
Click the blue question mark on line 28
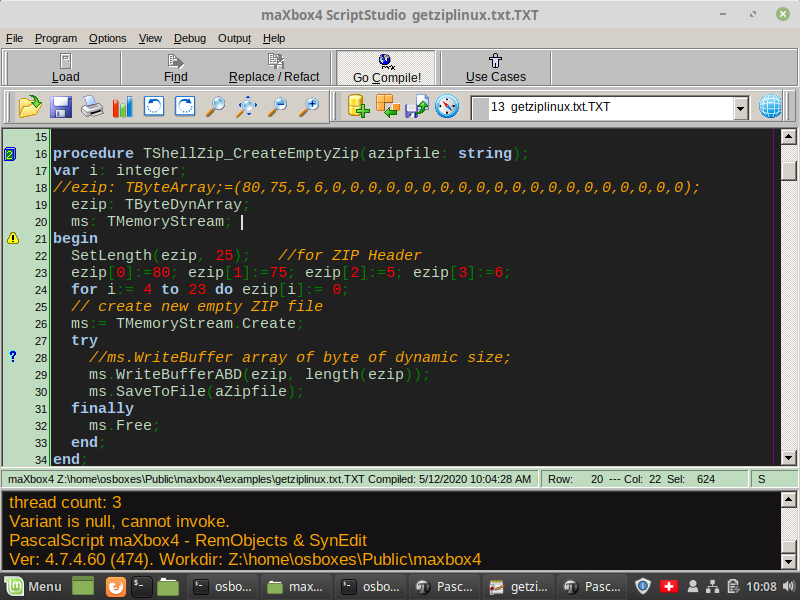(13, 357)
